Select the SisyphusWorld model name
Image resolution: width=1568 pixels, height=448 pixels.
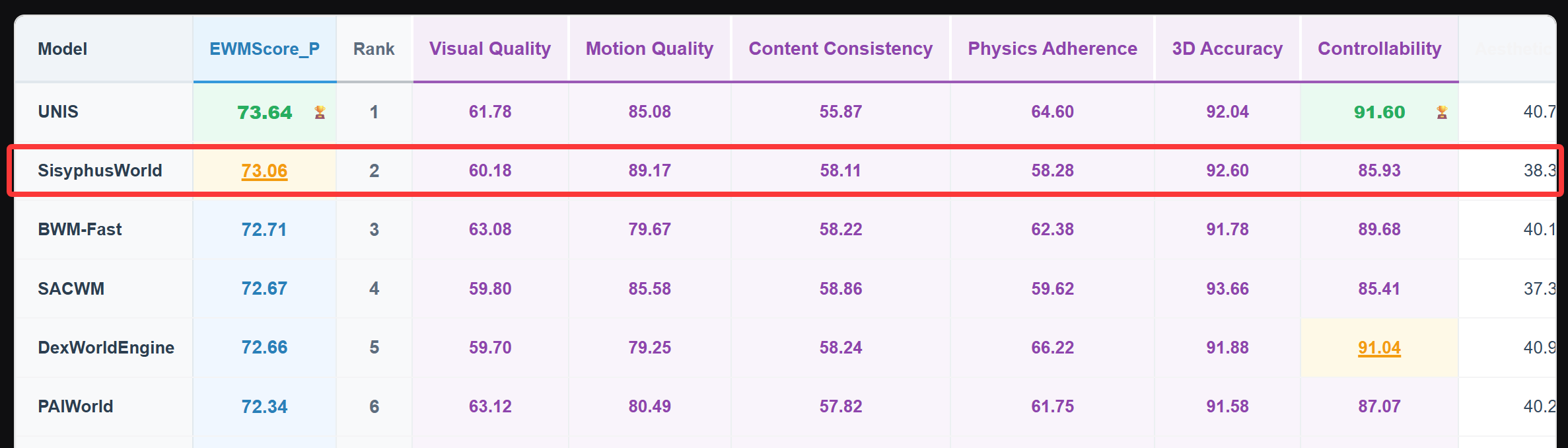[x=100, y=170]
